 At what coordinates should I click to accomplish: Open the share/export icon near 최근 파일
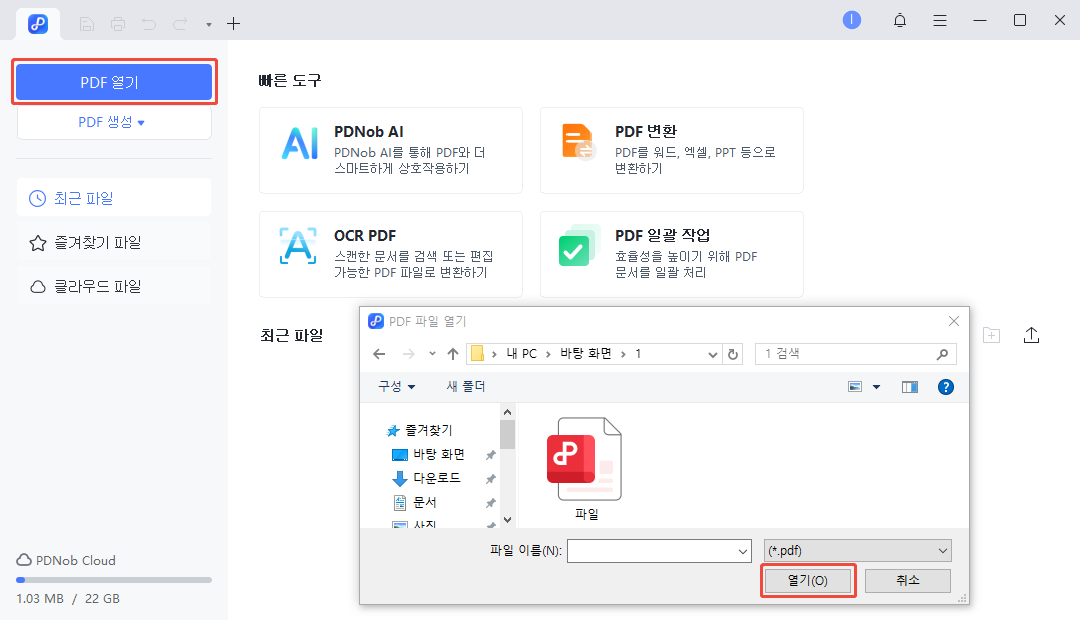tap(1032, 335)
